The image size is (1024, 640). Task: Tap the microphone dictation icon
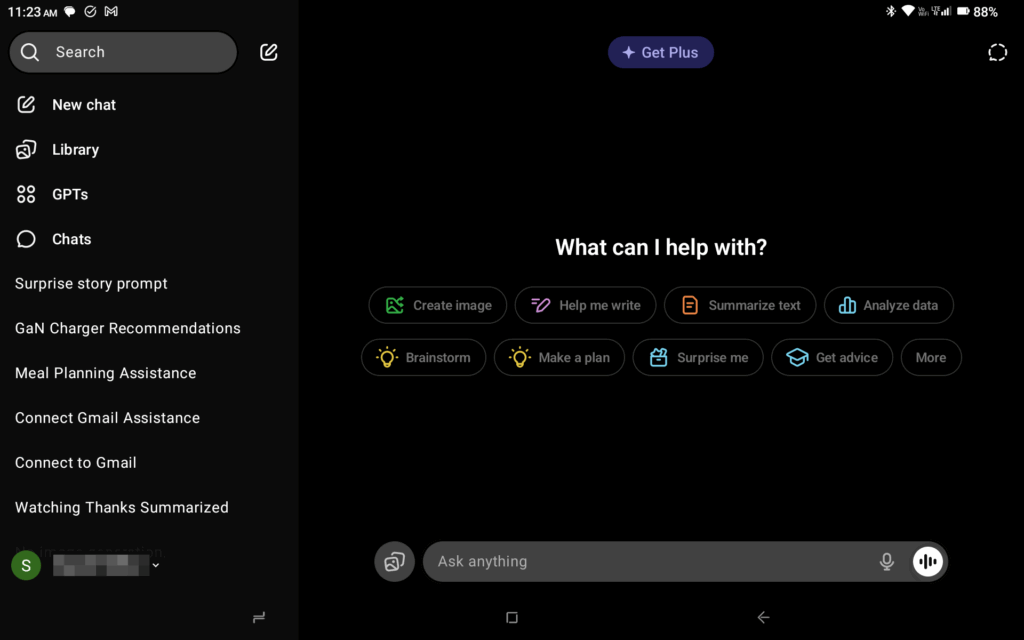tap(886, 562)
